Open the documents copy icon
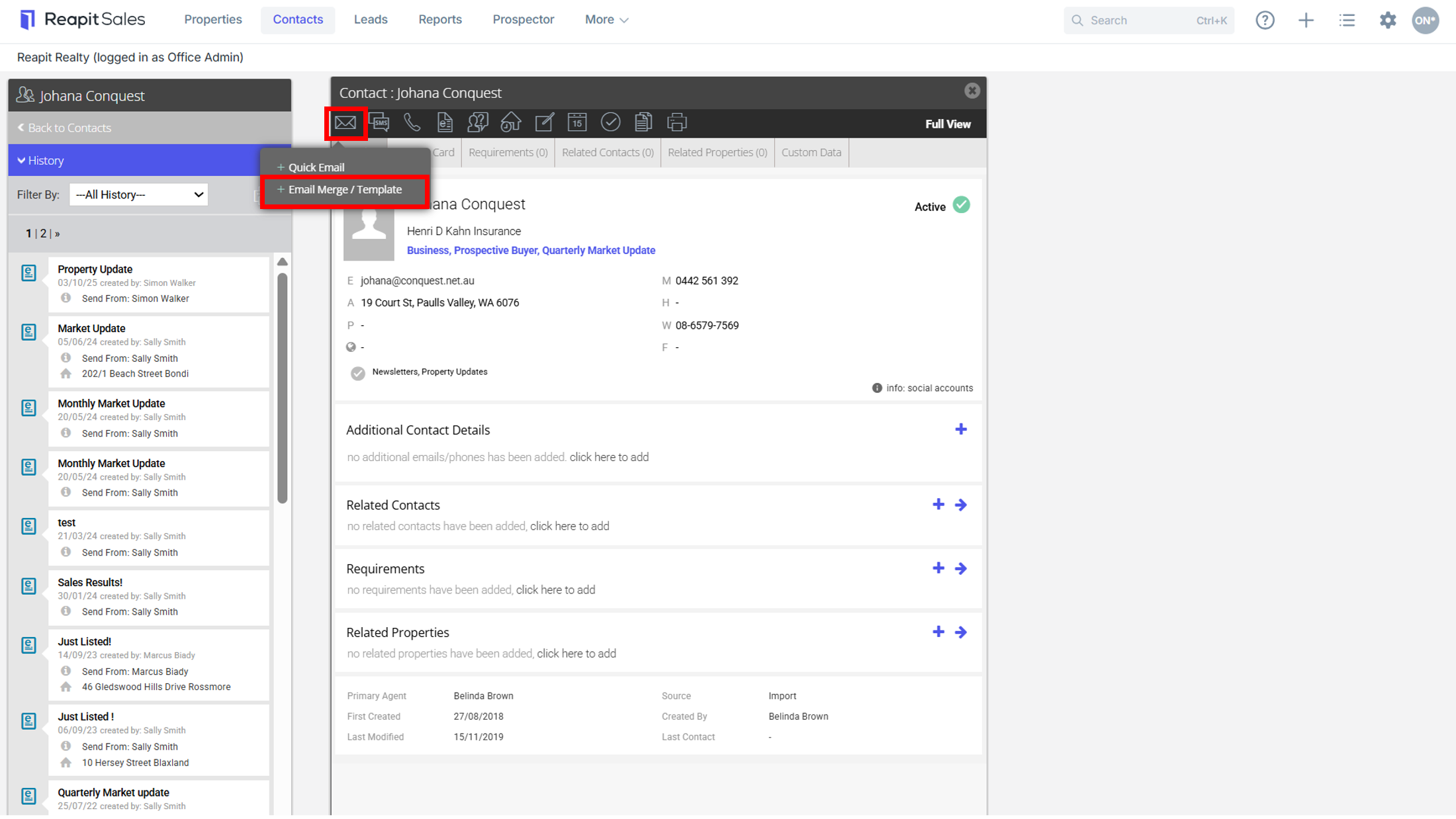 coord(643,122)
